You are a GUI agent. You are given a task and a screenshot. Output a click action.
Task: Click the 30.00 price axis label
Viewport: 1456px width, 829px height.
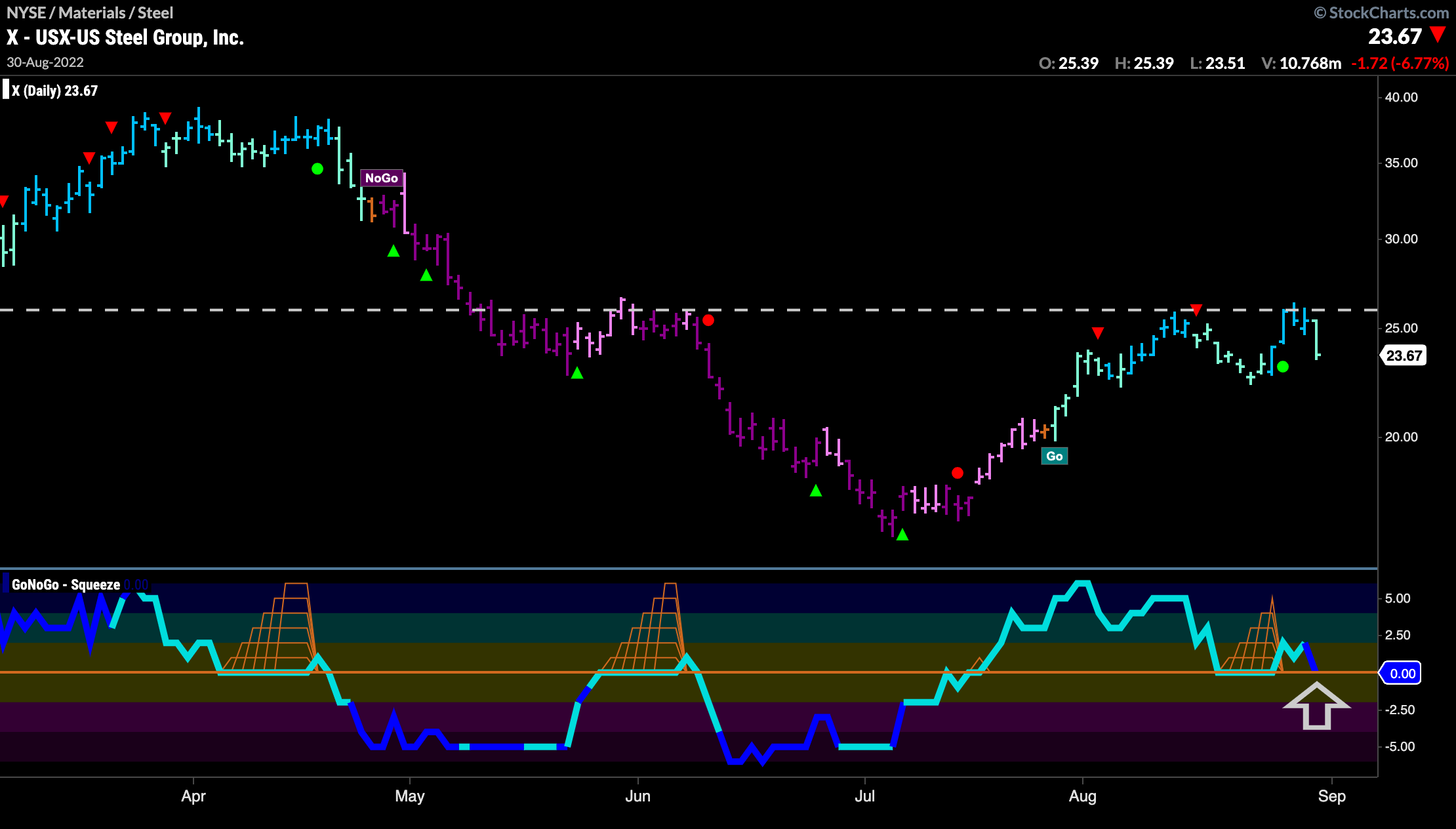tap(1402, 239)
